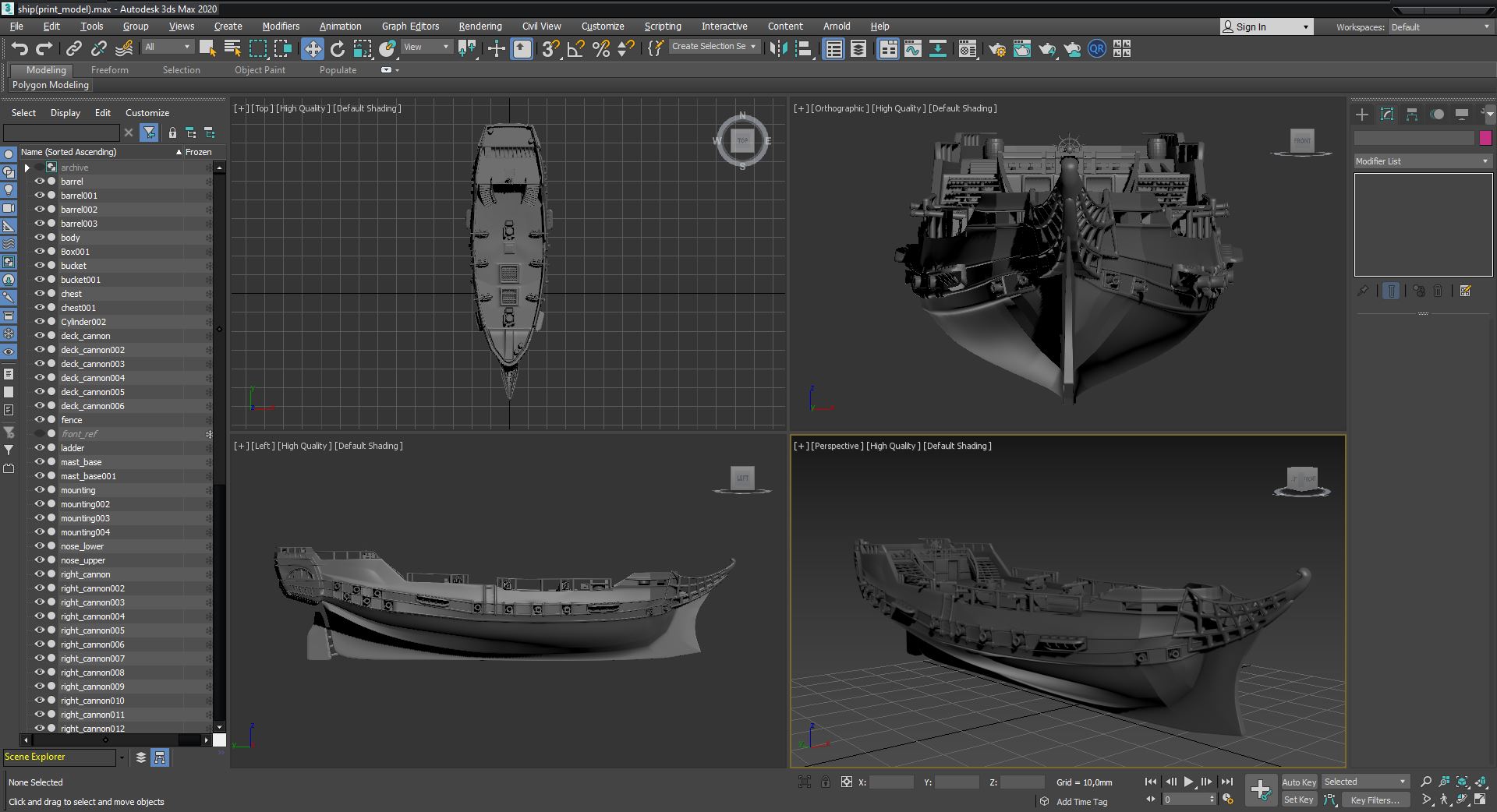Hide the barrel object via eye icon

point(39,182)
